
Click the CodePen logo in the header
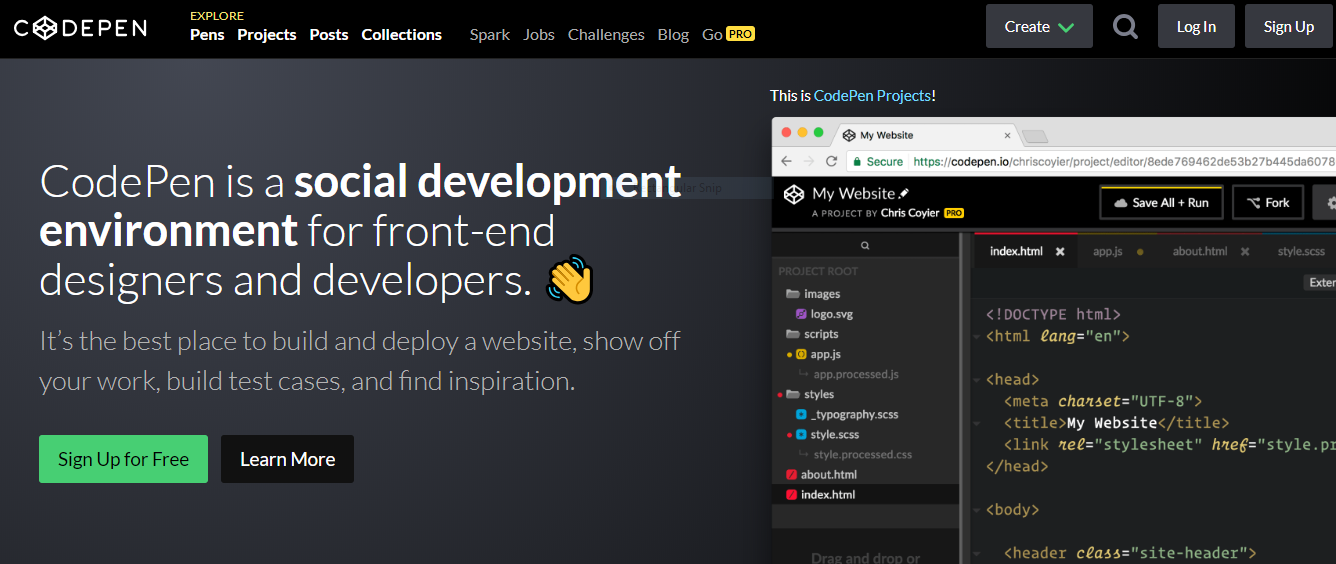click(80, 27)
